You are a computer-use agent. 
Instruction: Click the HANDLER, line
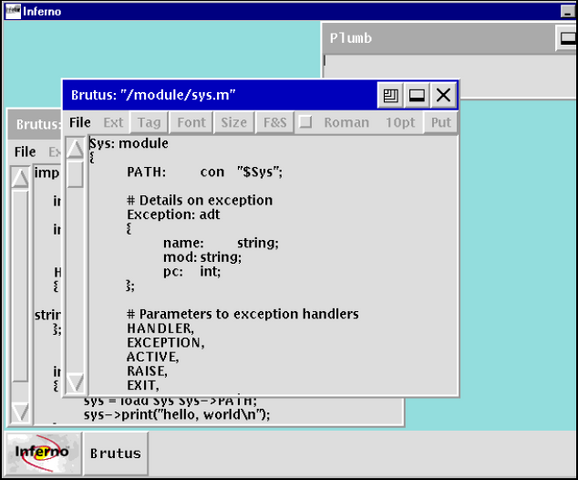[160, 328]
